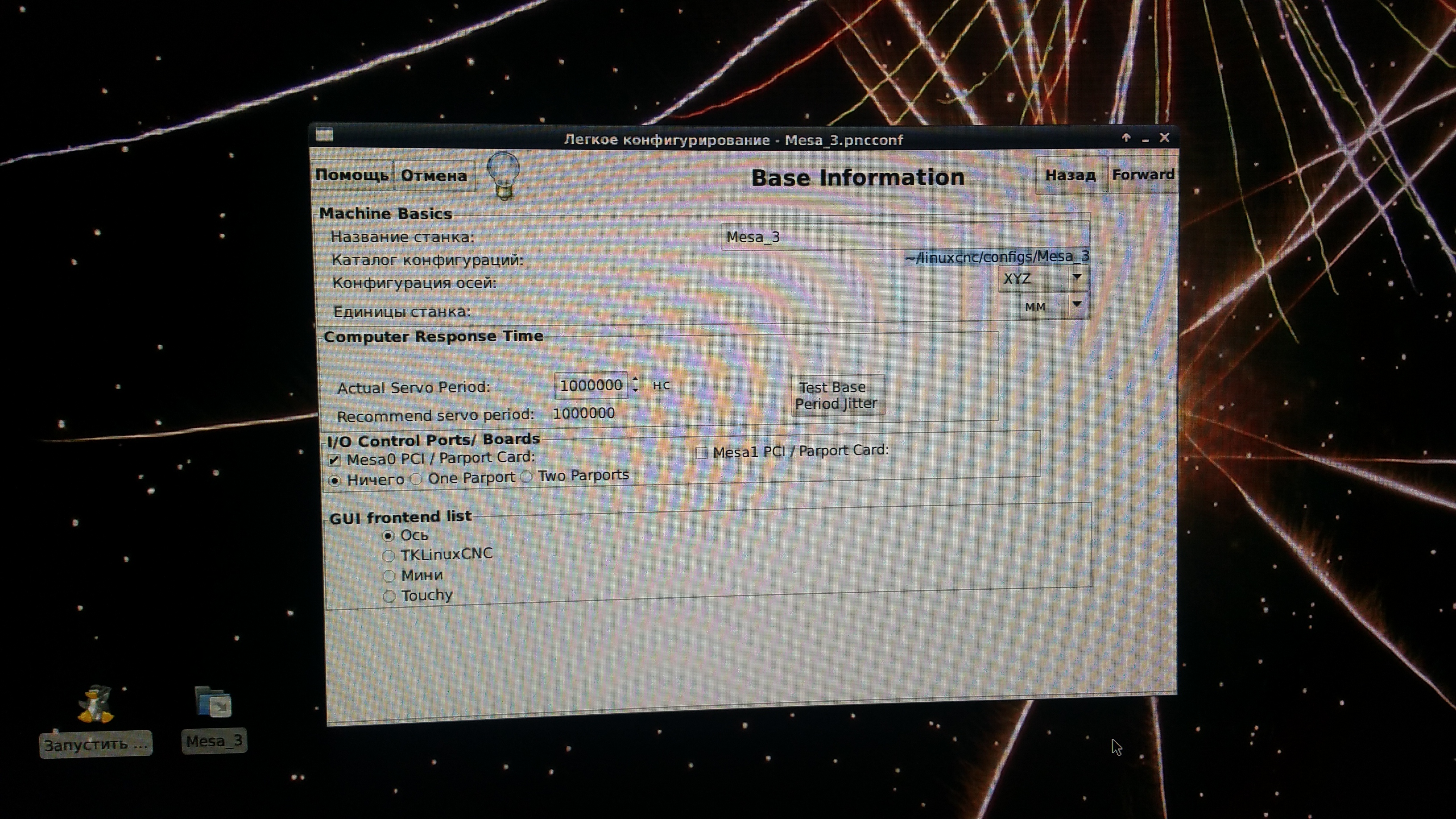Click the lightbulb hint icon
This screenshot has height=819, width=1456.
tap(503, 175)
